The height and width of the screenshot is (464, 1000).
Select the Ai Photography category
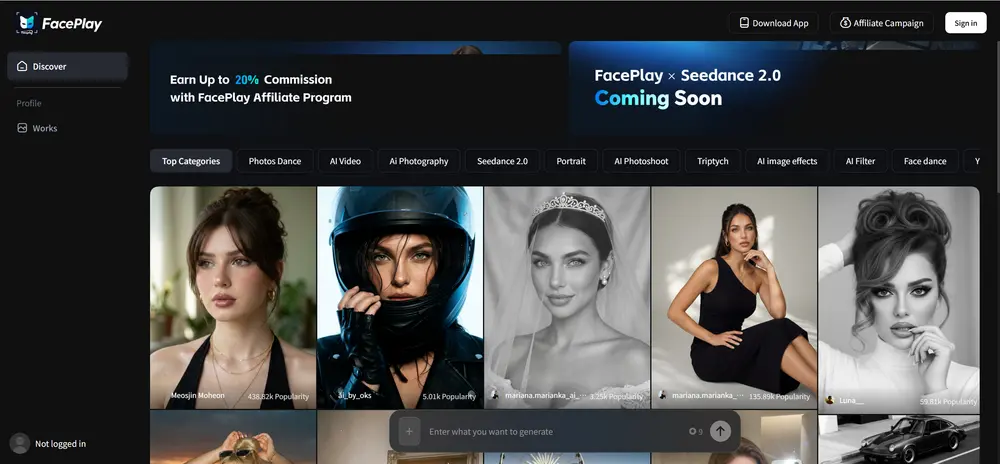[x=419, y=161]
